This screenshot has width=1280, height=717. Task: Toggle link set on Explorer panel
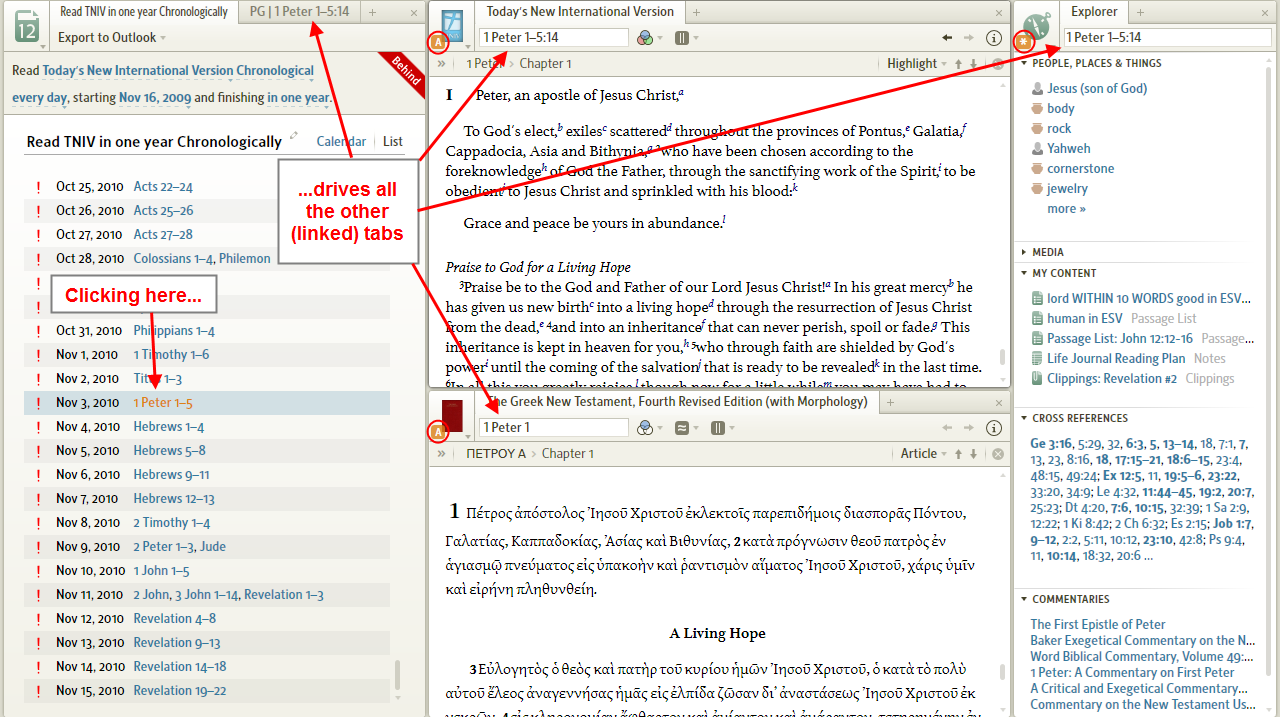point(1024,42)
